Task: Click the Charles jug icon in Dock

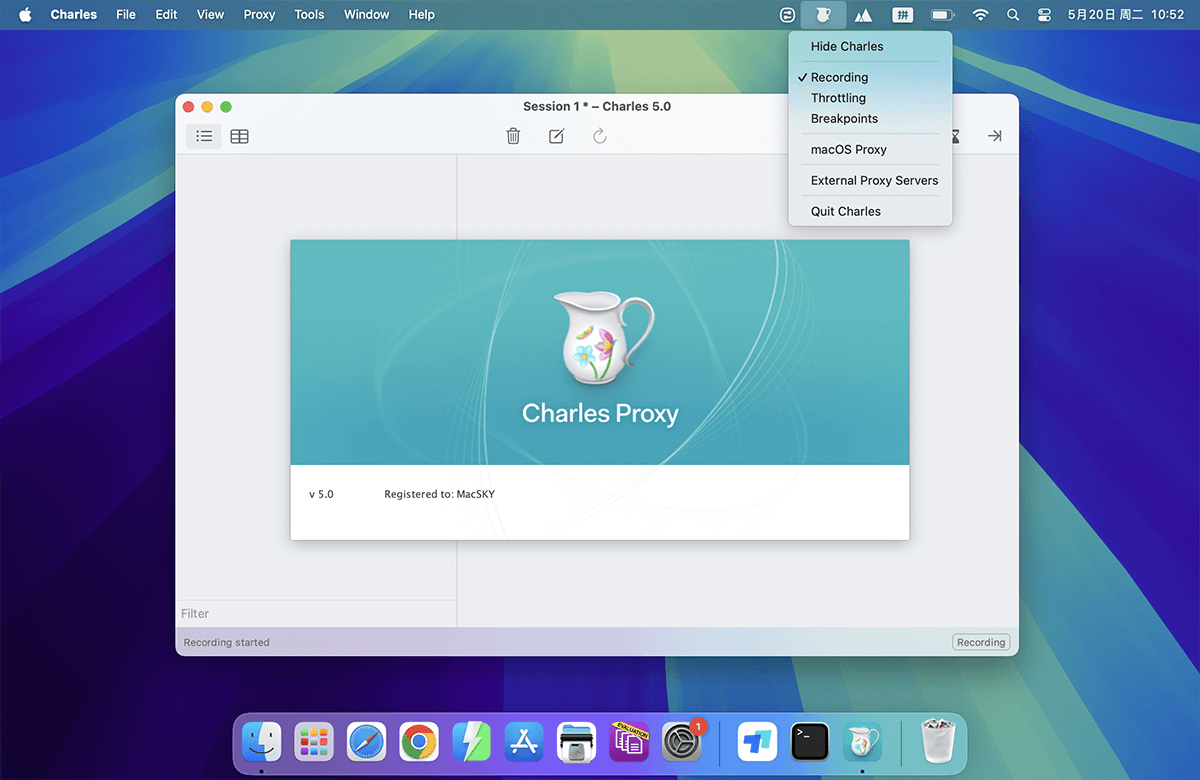Action: pos(862,742)
